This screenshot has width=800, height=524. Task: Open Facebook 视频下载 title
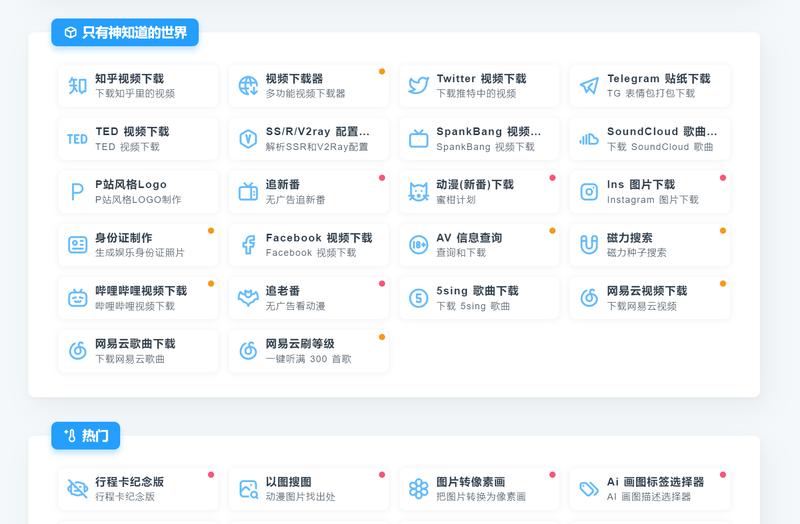point(319,238)
